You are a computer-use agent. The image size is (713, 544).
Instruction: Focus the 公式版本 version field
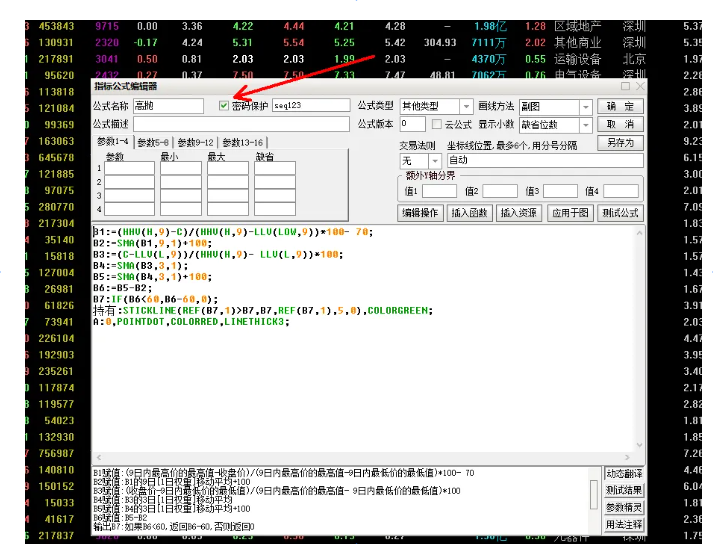coord(412,124)
